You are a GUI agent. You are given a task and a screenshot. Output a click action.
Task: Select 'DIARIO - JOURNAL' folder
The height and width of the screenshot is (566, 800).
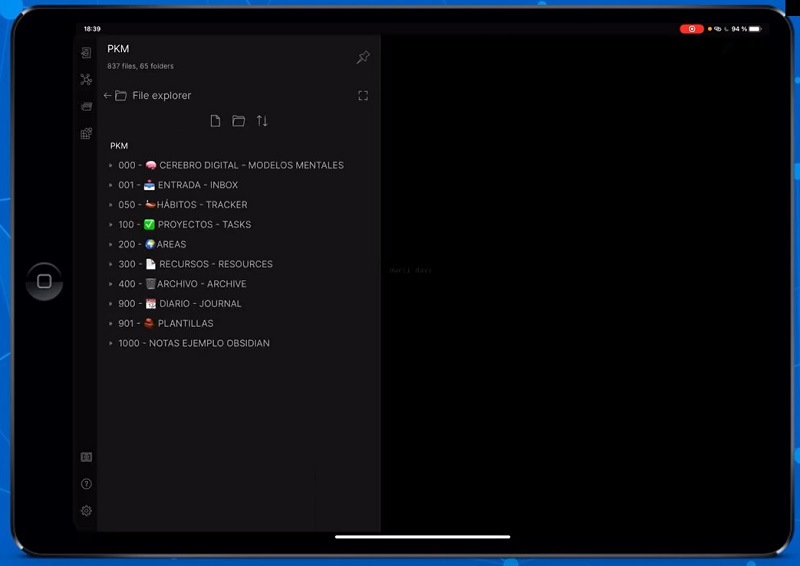[x=180, y=304]
